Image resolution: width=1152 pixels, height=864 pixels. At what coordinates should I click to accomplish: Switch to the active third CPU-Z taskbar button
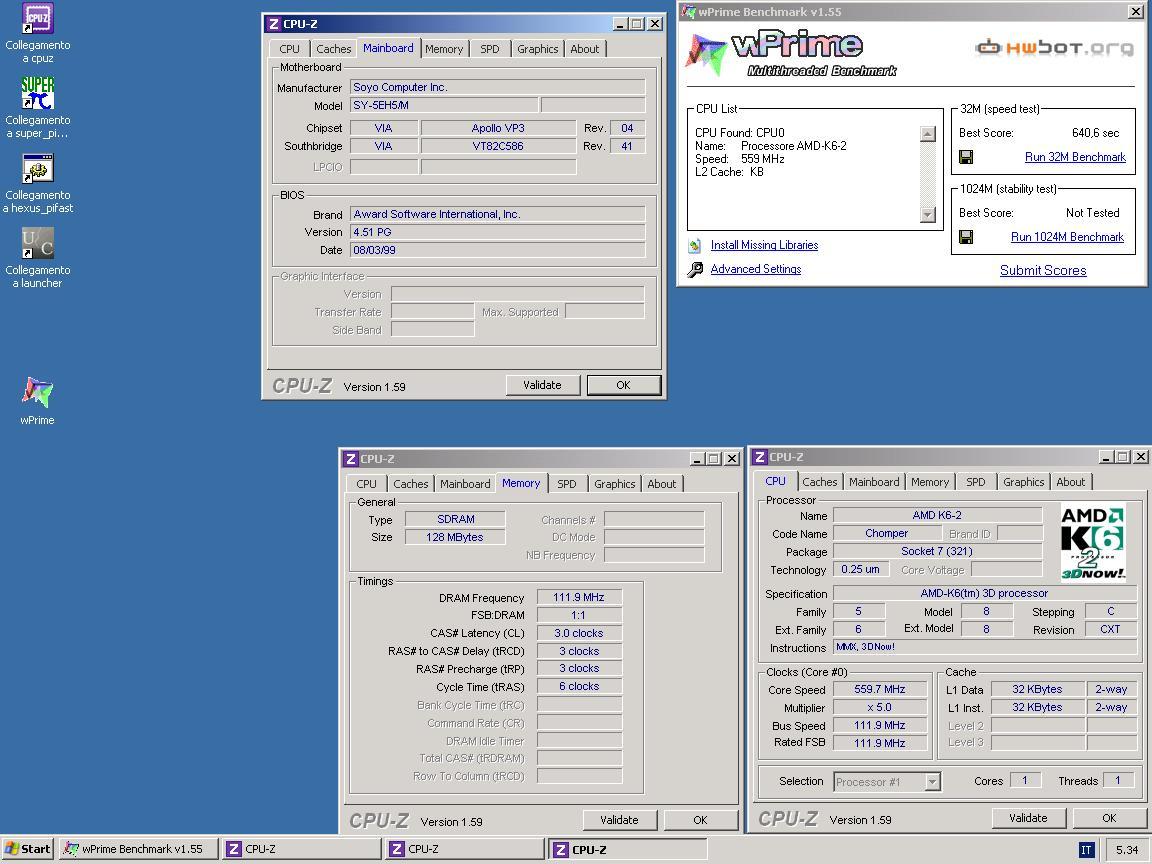(x=628, y=849)
